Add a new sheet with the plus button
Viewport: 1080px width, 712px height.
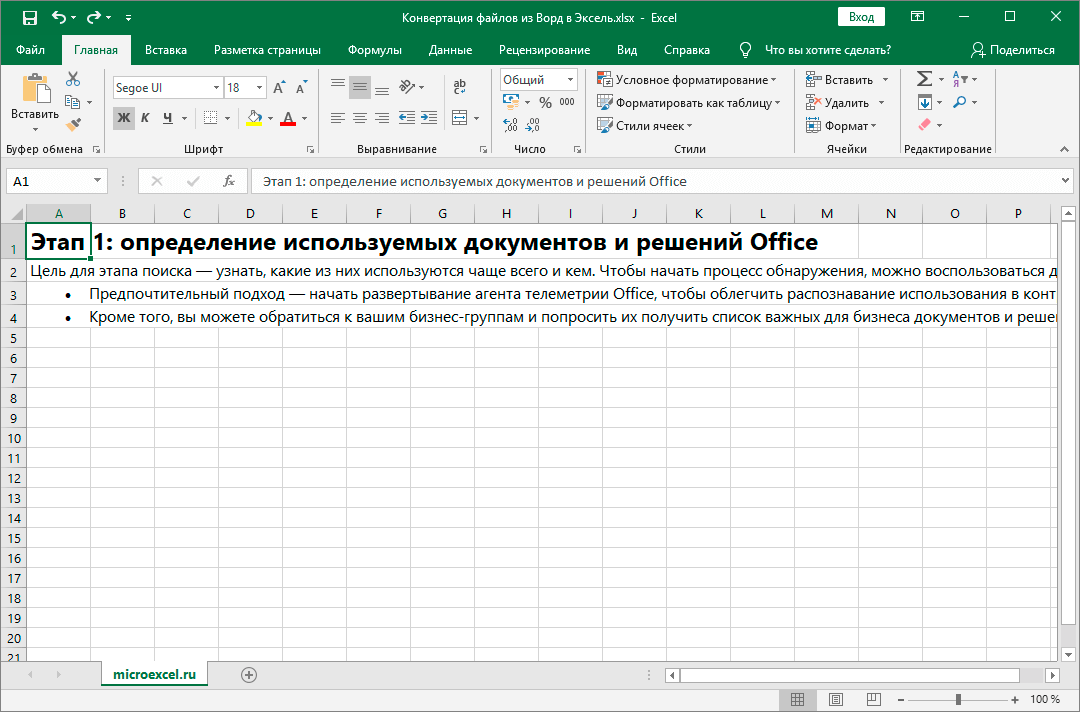249,675
